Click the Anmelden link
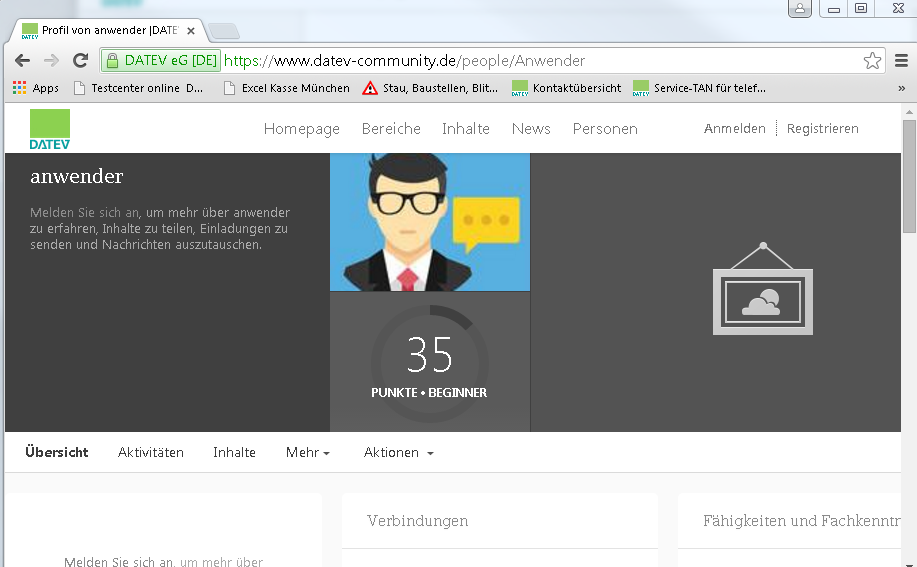The height and width of the screenshot is (567, 917). [734, 129]
